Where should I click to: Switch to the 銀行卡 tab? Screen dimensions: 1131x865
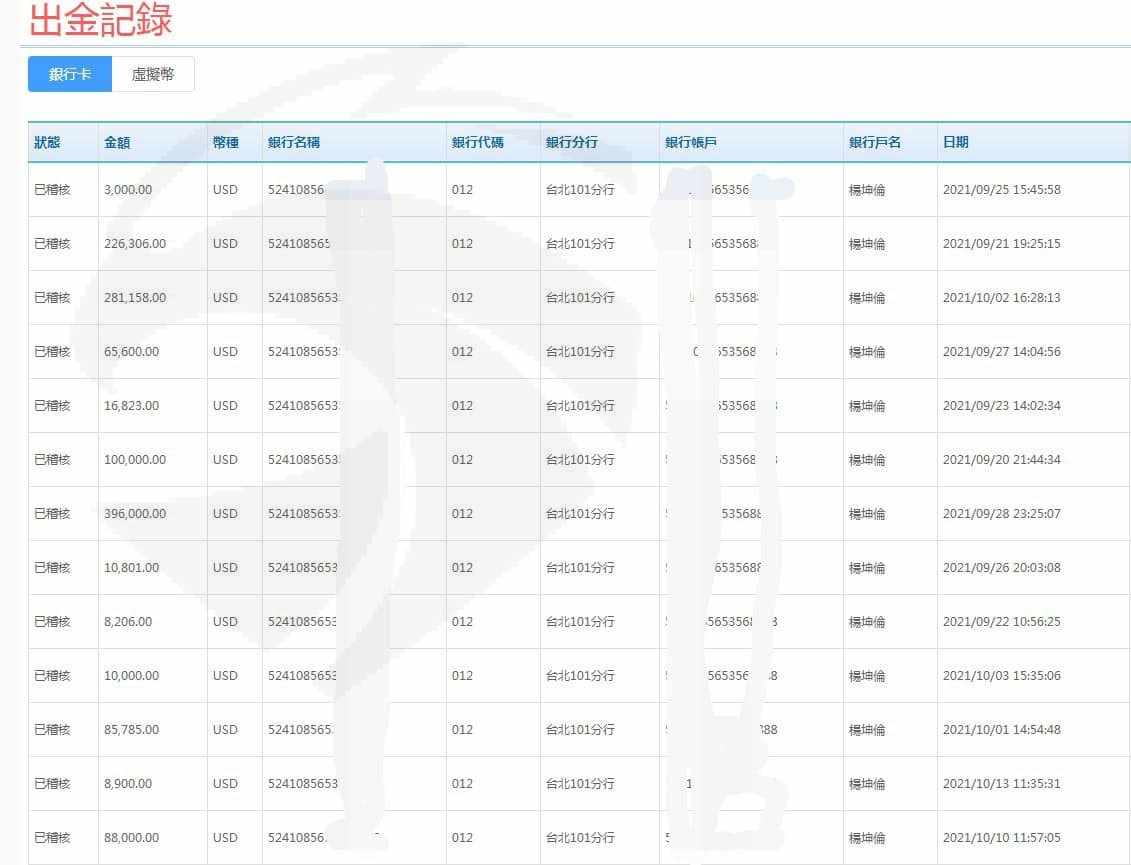[x=70, y=74]
